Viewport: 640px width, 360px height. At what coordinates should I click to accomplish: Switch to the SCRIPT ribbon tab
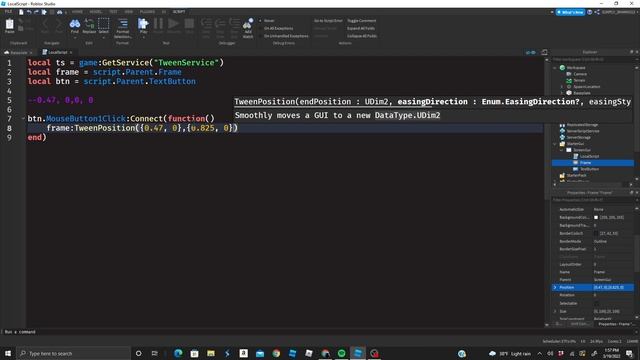tap(179, 12)
